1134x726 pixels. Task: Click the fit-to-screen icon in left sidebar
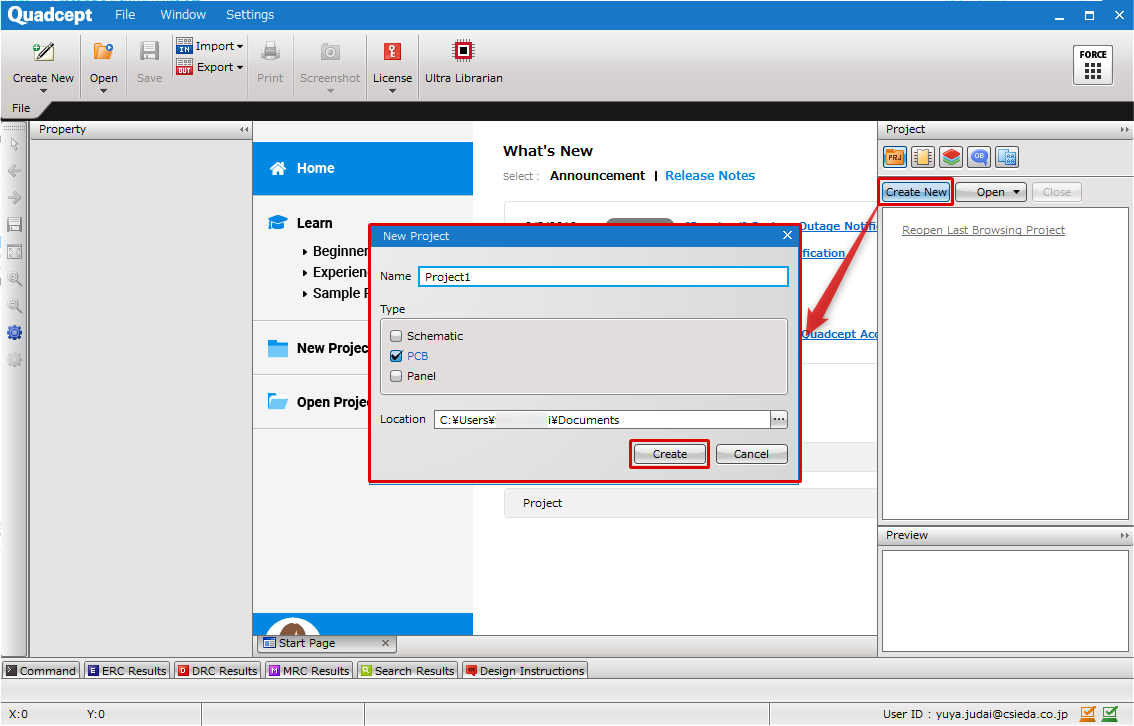(14, 252)
